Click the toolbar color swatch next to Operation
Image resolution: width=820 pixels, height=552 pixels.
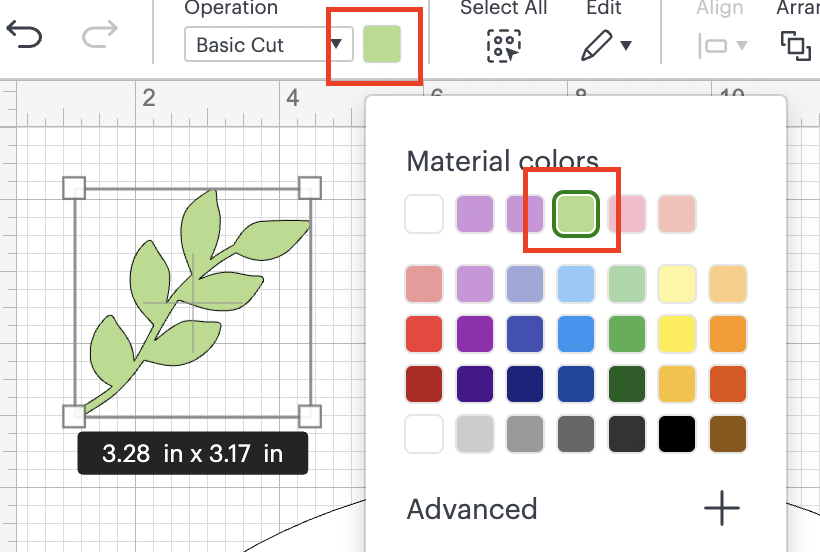pyautogui.click(x=381, y=45)
